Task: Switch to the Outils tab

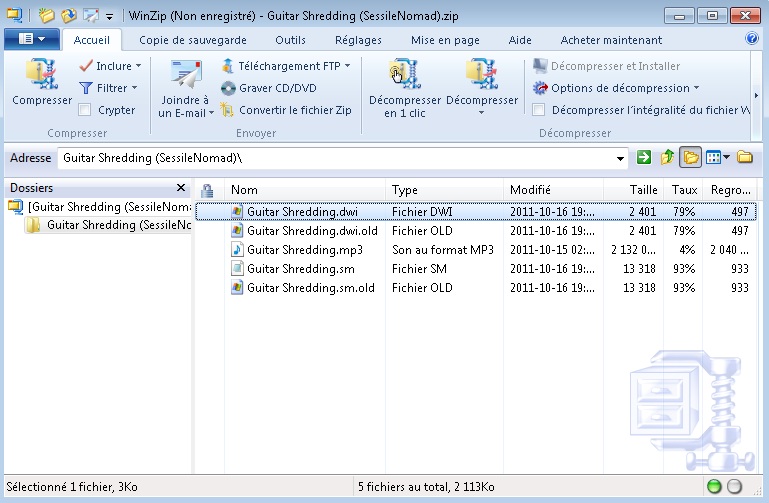Action: point(290,40)
